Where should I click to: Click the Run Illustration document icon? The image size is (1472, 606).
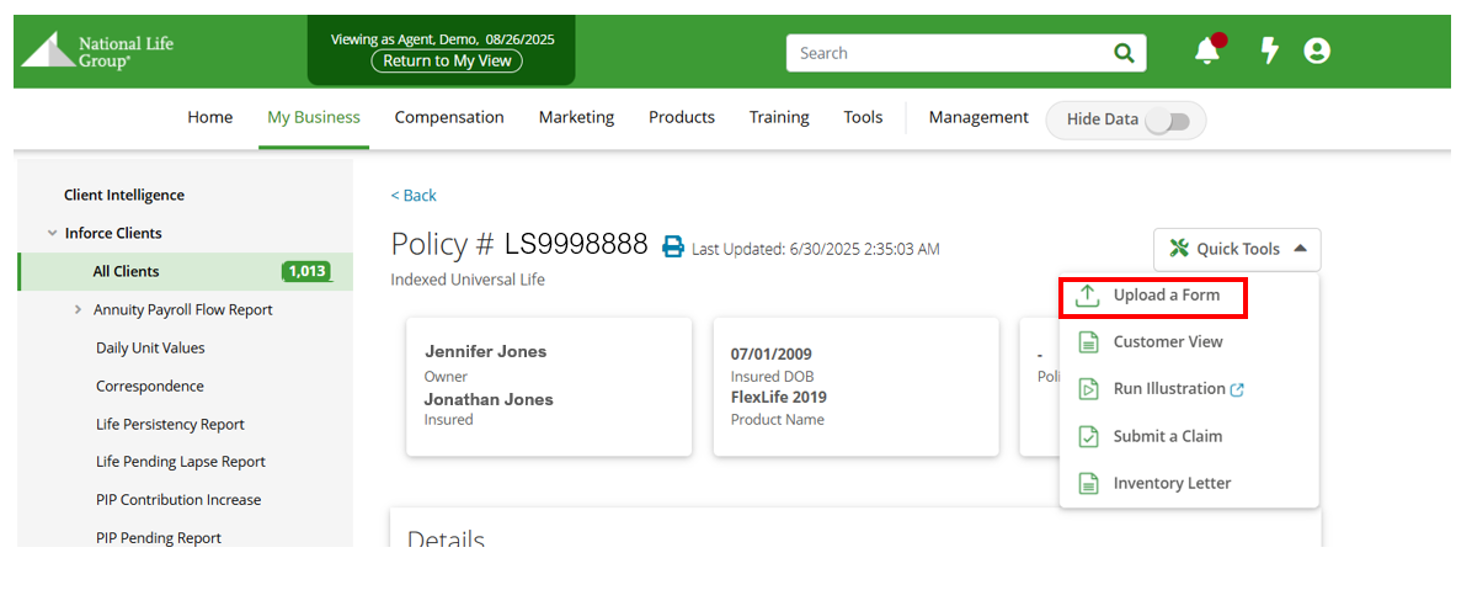[x=1088, y=389]
